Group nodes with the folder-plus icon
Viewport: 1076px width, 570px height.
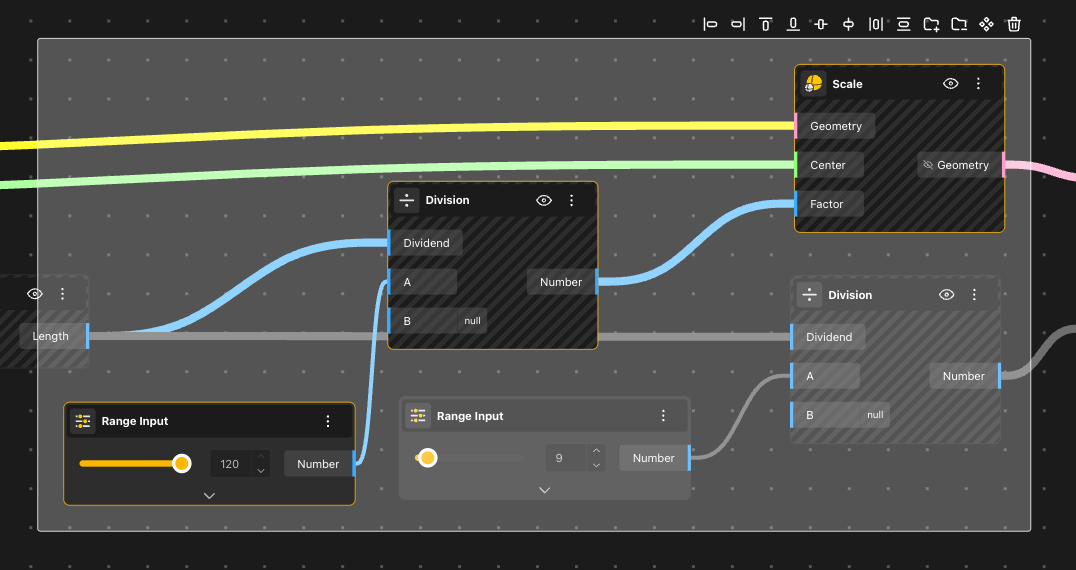931,24
